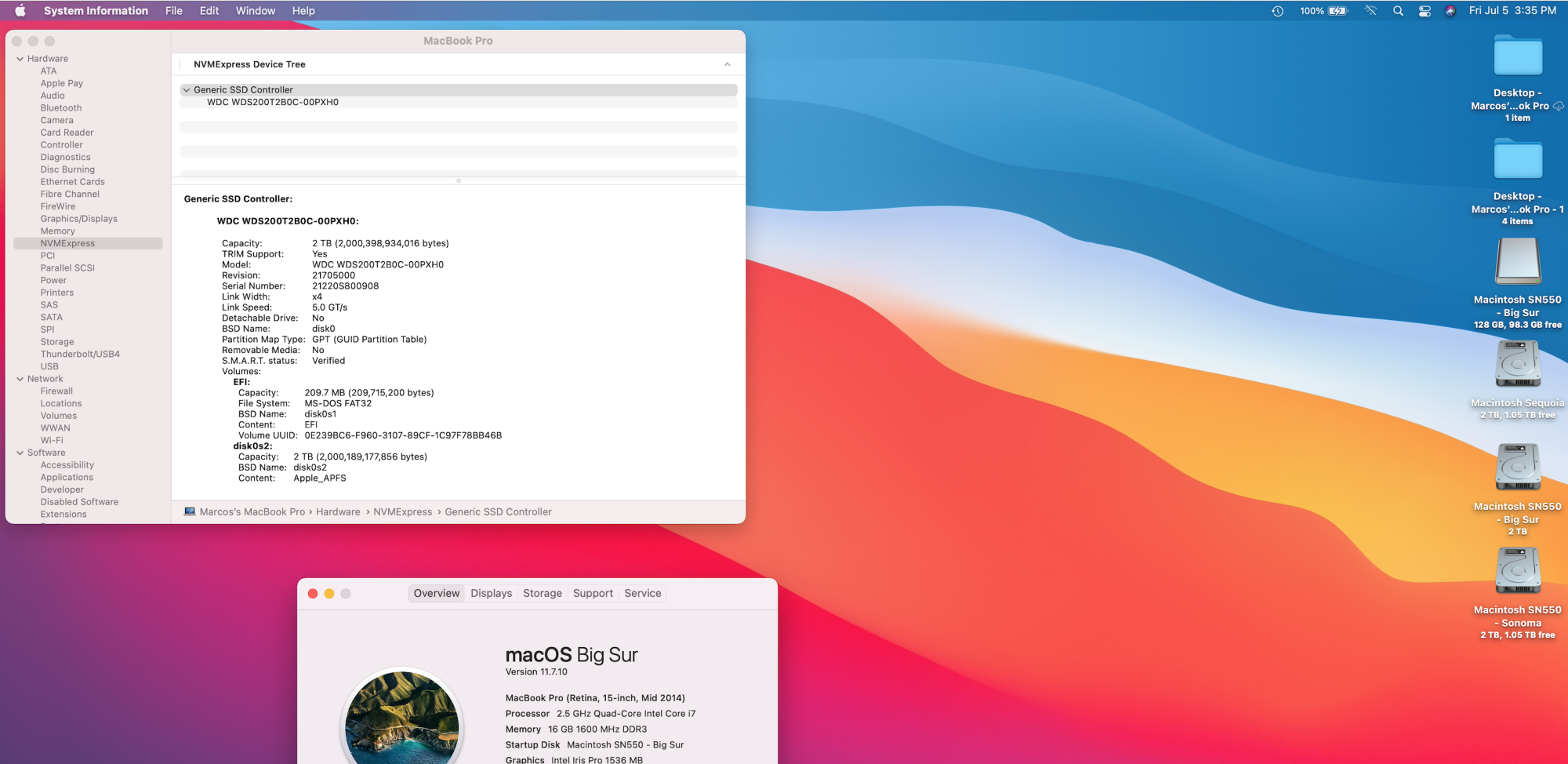1568x764 pixels.
Task: Open the Help menu
Action: [303, 11]
